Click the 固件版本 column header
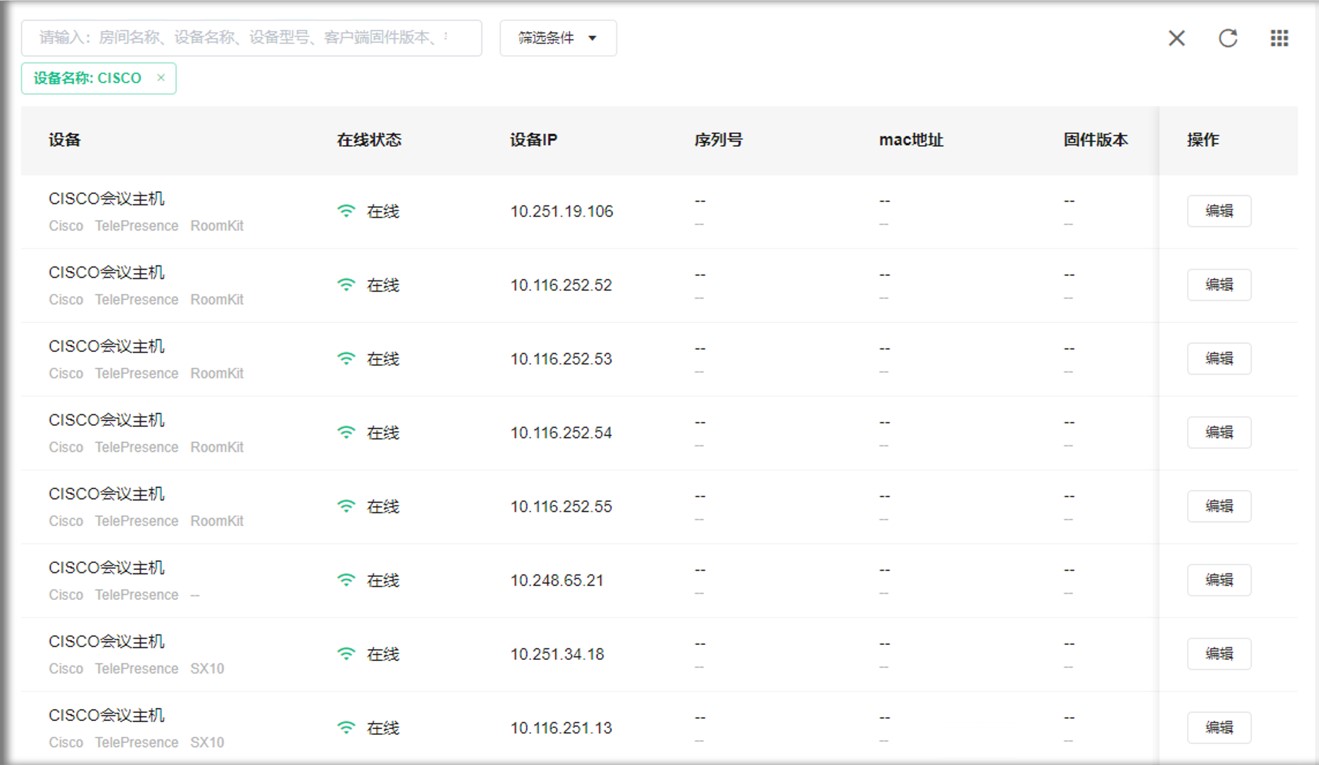 (1096, 140)
